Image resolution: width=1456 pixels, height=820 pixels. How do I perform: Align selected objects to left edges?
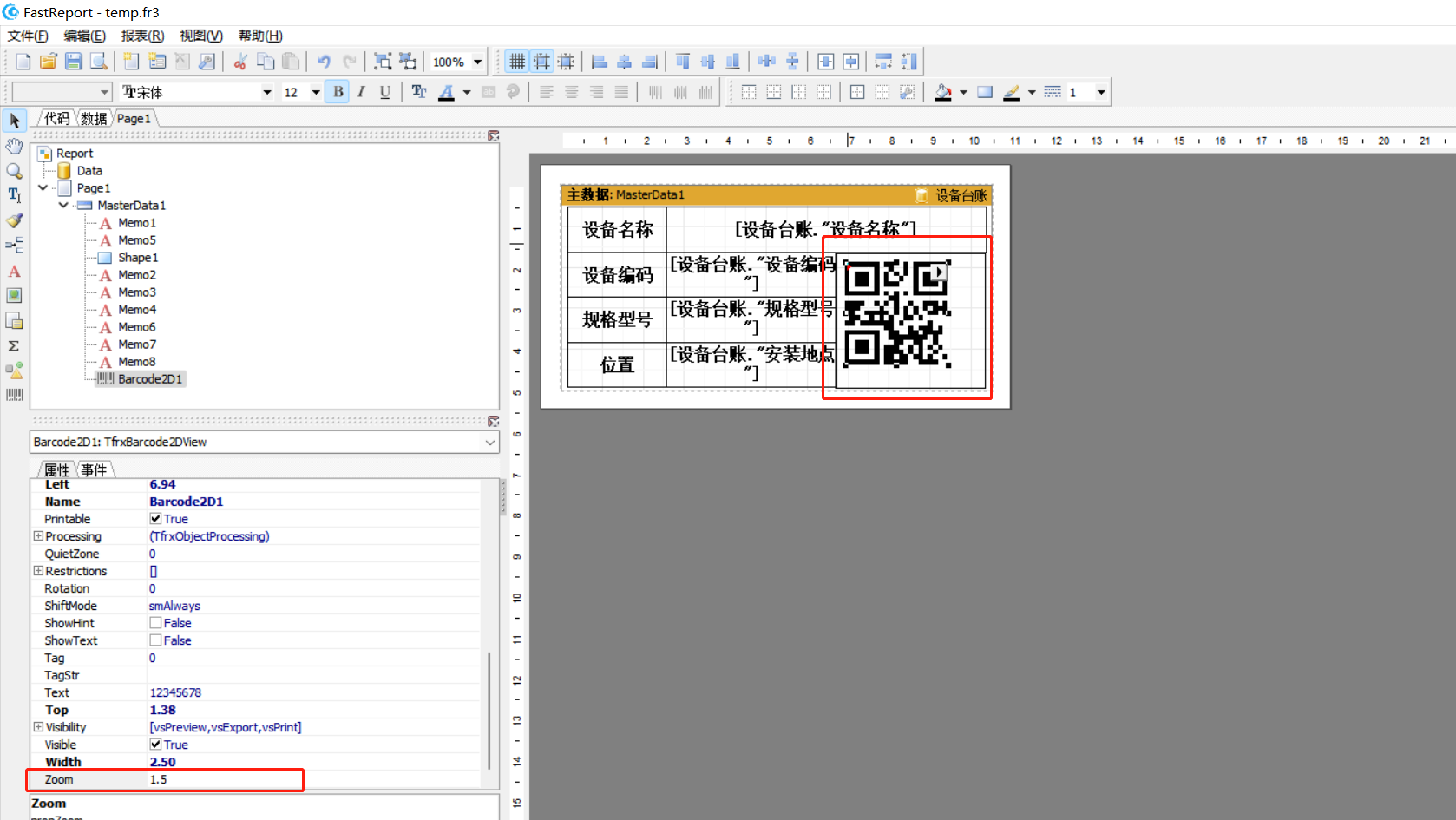(599, 62)
